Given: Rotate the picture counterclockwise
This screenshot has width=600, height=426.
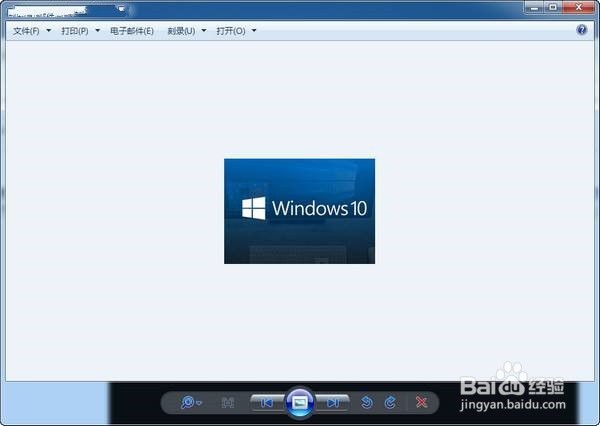Looking at the screenshot, I should tap(367, 402).
